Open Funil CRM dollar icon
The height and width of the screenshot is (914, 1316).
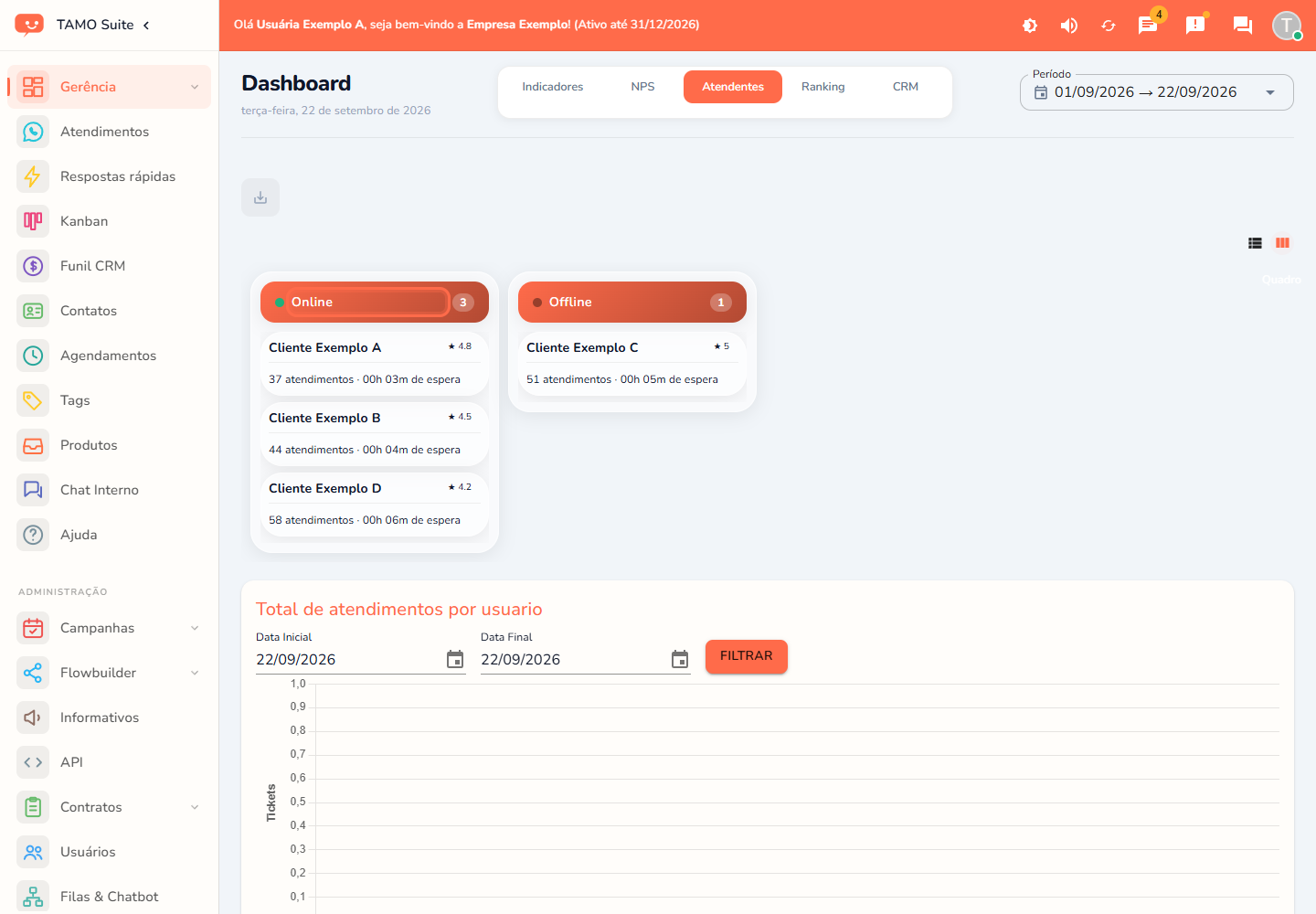coord(33,266)
